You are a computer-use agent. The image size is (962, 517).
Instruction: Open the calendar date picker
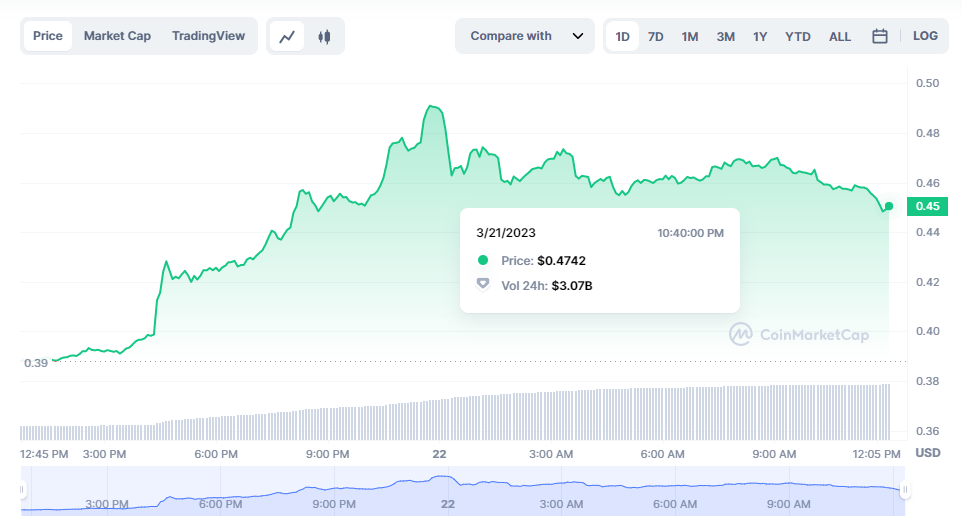[880, 36]
